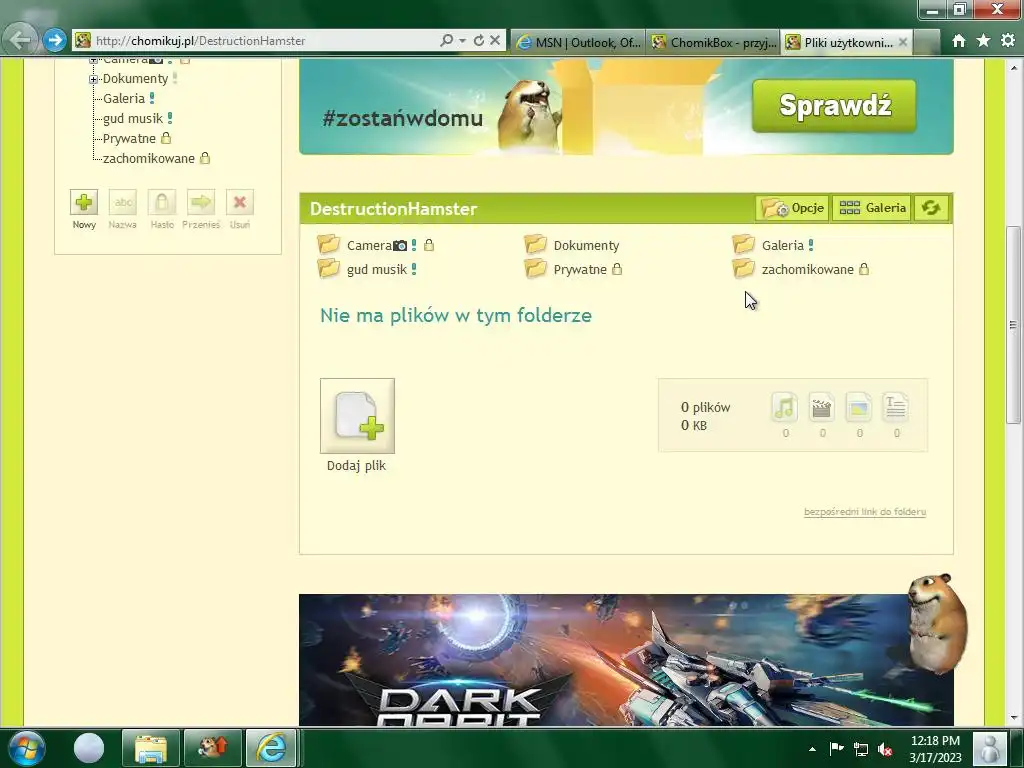
Task: Switch to Galeria view button
Action: pyautogui.click(x=872, y=208)
